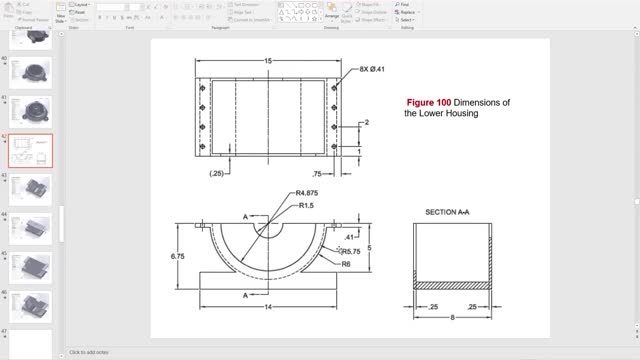
Task: Select the Arc shape in gallery
Action: 288,19
